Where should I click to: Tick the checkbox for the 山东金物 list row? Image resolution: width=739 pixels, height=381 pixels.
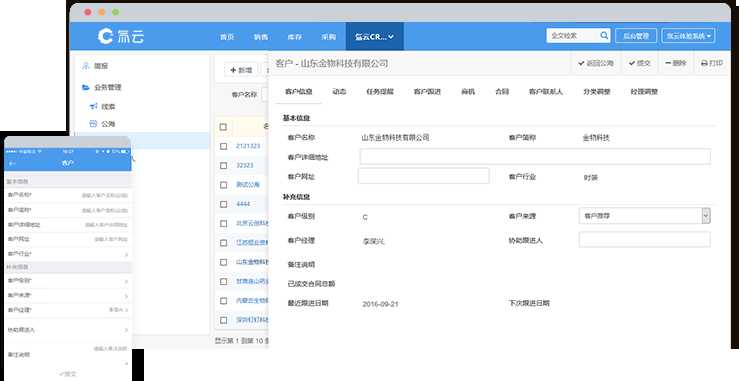pyautogui.click(x=223, y=262)
